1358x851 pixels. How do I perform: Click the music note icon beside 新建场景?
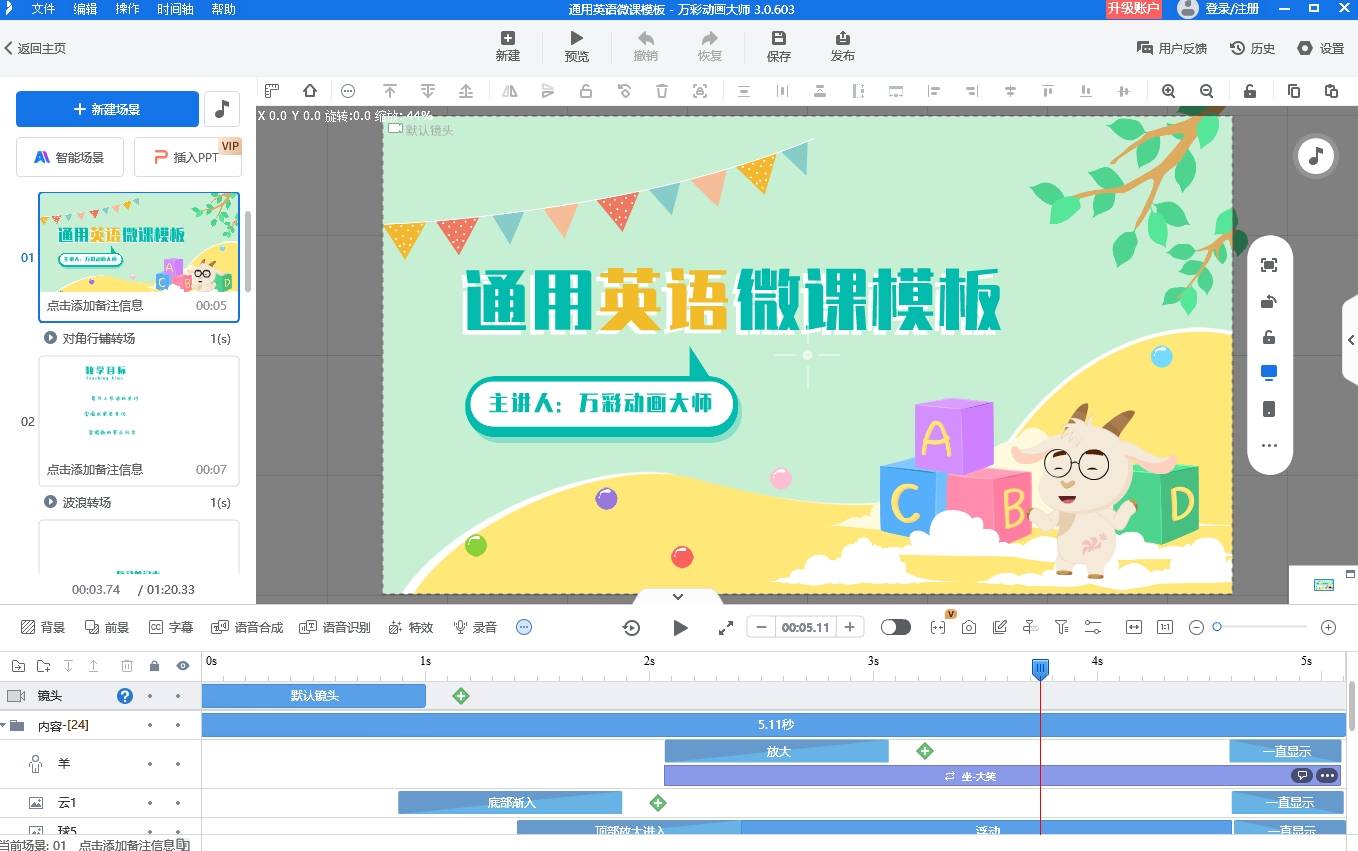click(222, 109)
